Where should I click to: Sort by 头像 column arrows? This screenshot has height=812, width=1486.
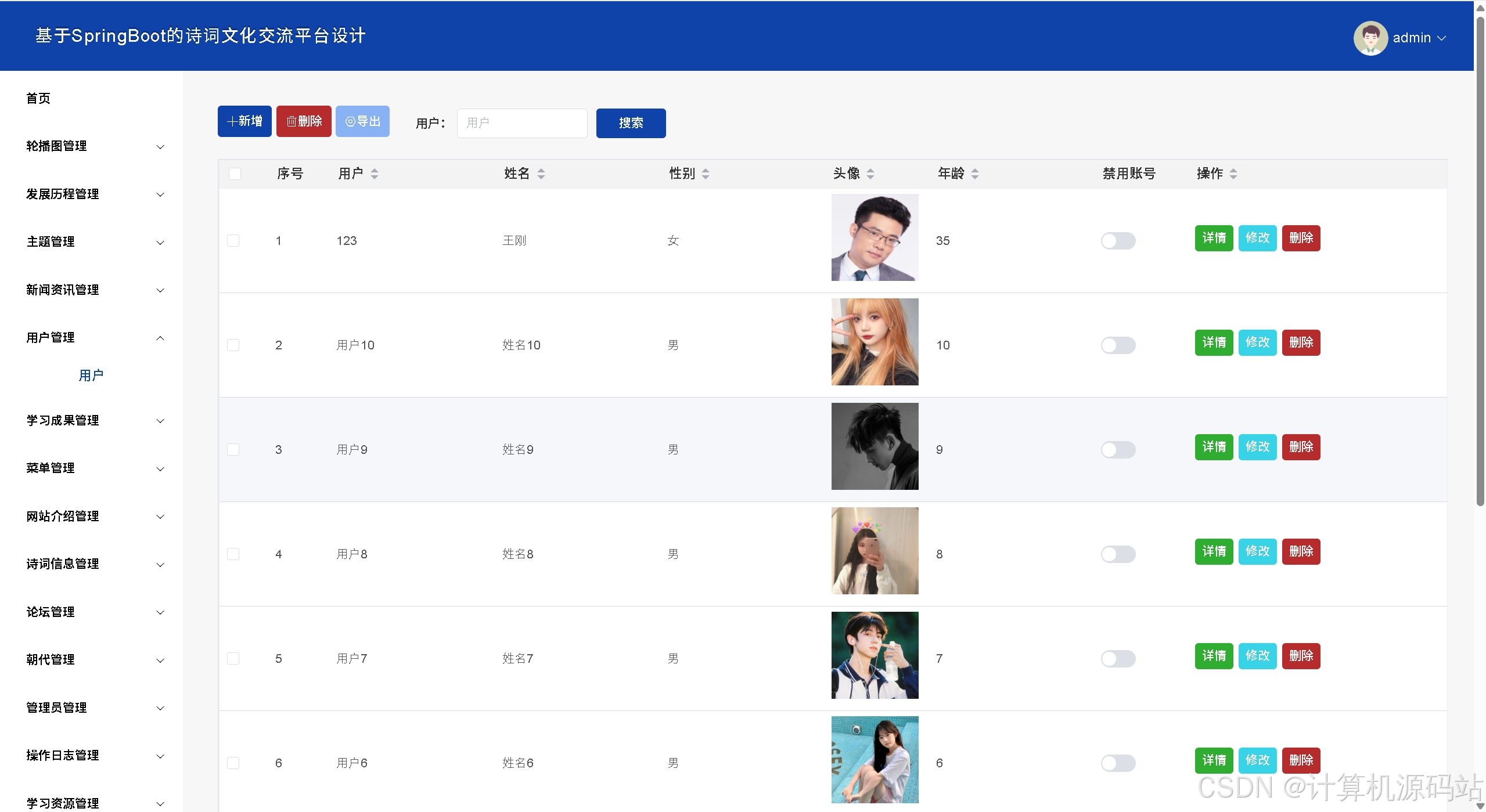tap(870, 174)
